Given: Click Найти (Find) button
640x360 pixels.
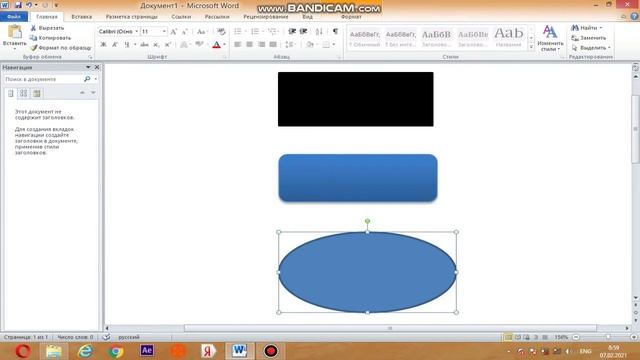Looking at the screenshot, I should [x=586, y=28].
